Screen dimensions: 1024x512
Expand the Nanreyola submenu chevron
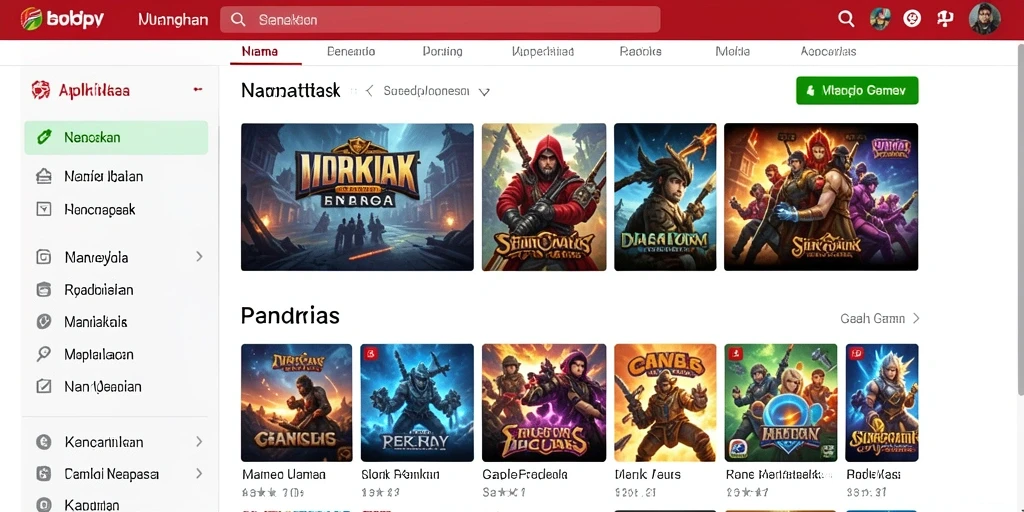[199, 257]
